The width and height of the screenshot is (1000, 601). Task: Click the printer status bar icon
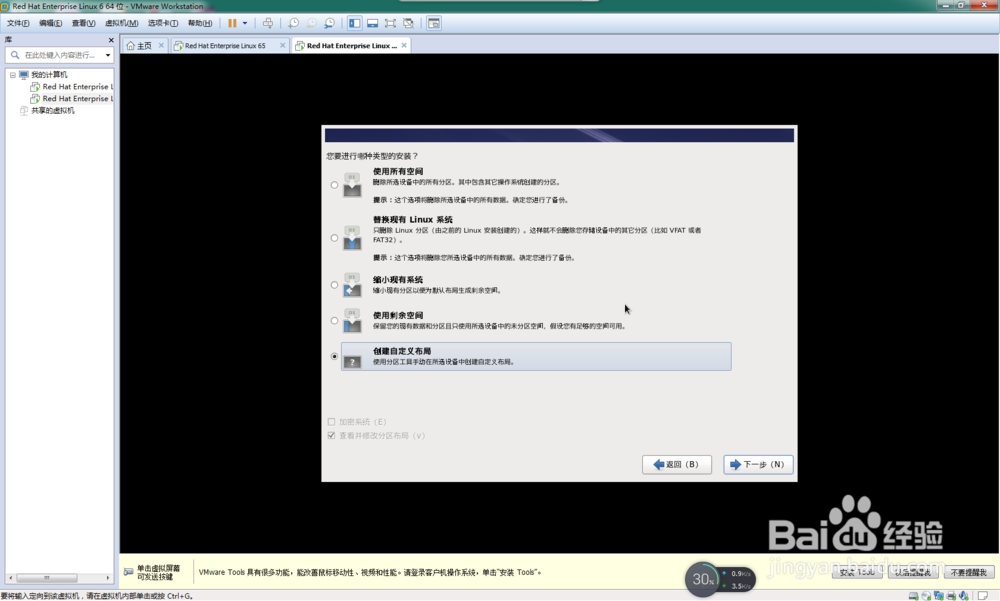click(952, 596)
